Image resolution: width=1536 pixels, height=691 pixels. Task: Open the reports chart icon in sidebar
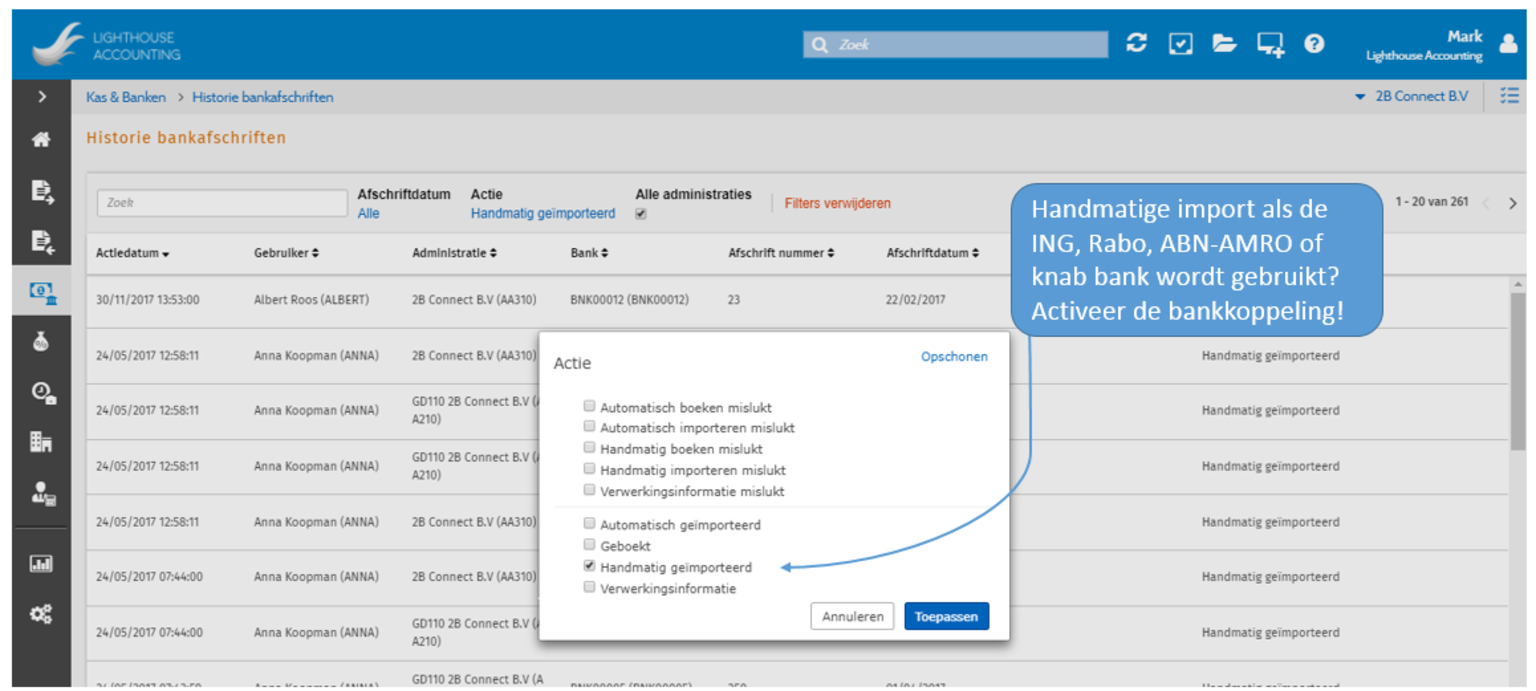click(x=41, y=564)
